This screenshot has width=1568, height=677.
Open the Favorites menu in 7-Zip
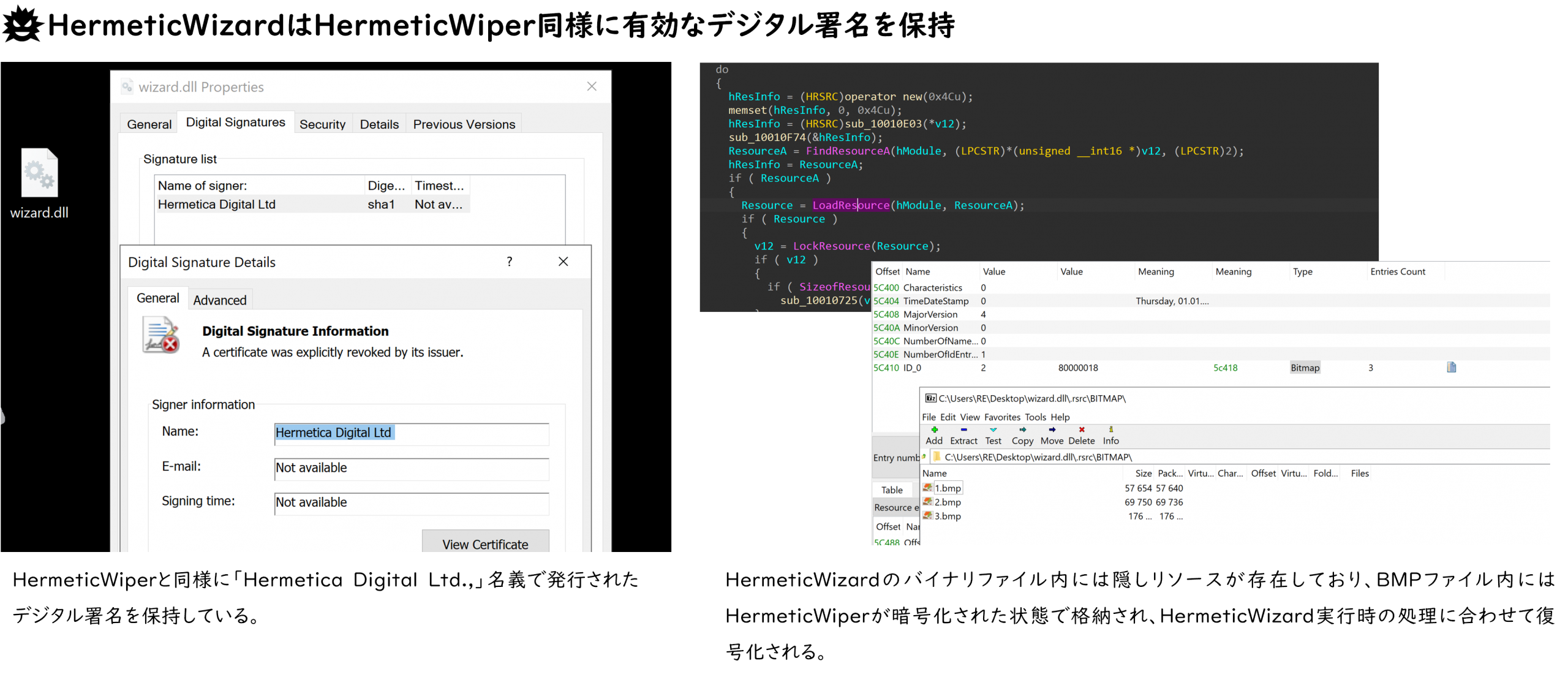coord(1002,417)
